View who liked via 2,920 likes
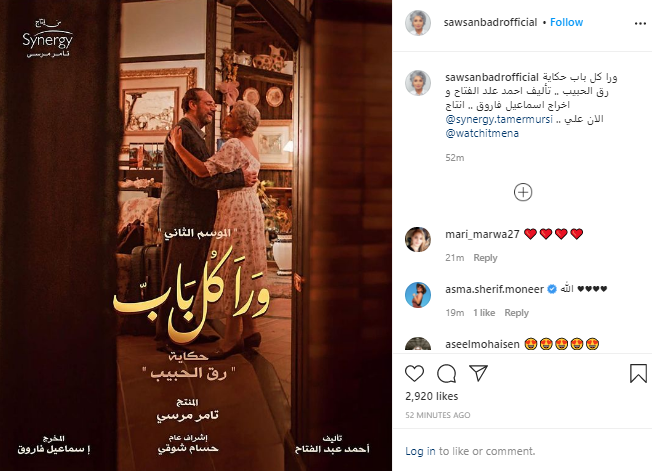This screenshot has height=471, width=652. [x=432, y=396]
